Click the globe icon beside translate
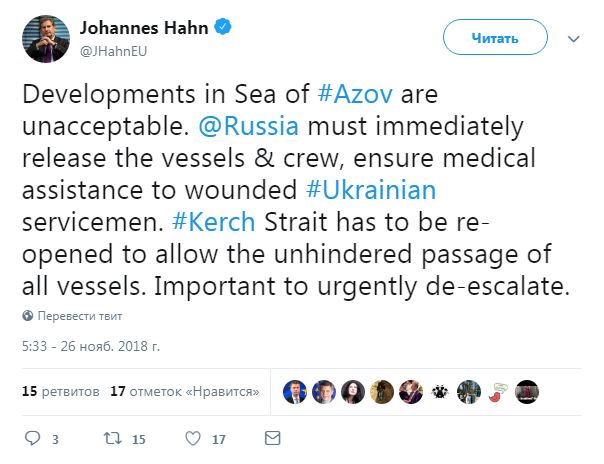Image resolution: width=604 pixels, height=464 pixels. point(28,315)
